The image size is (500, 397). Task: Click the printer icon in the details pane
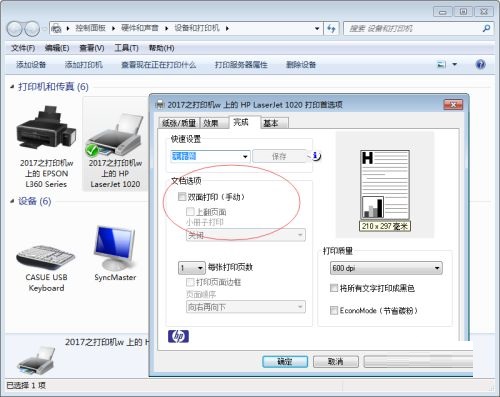point(36,361)
